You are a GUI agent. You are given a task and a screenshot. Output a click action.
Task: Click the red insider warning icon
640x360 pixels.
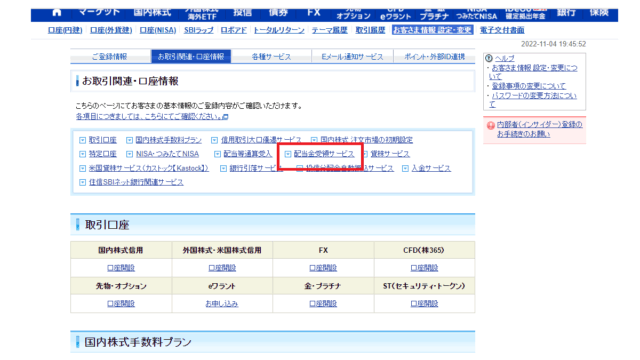pyautogui.click(x=491, y=126)
